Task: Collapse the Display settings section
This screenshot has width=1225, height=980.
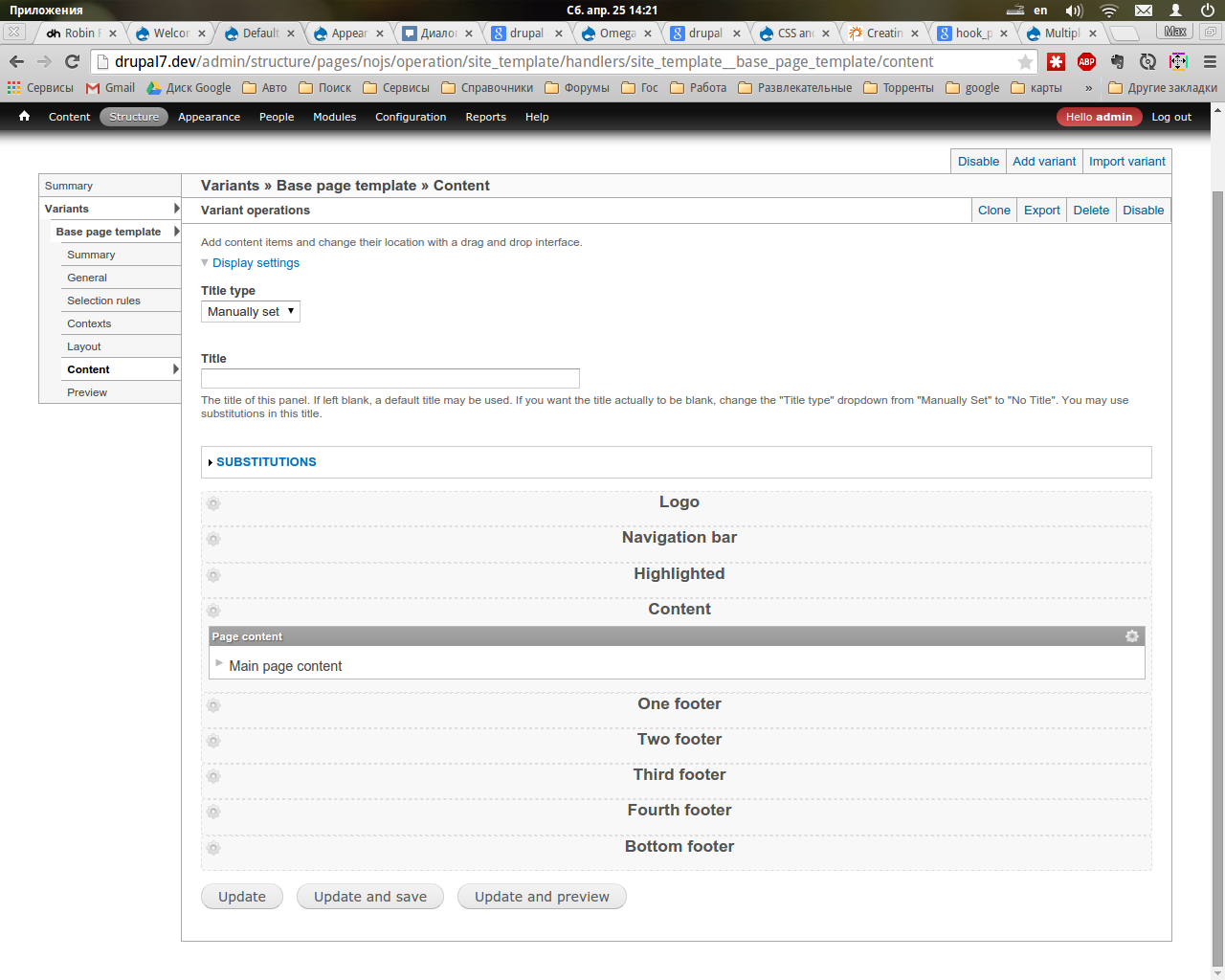Action: pos(256,263)
